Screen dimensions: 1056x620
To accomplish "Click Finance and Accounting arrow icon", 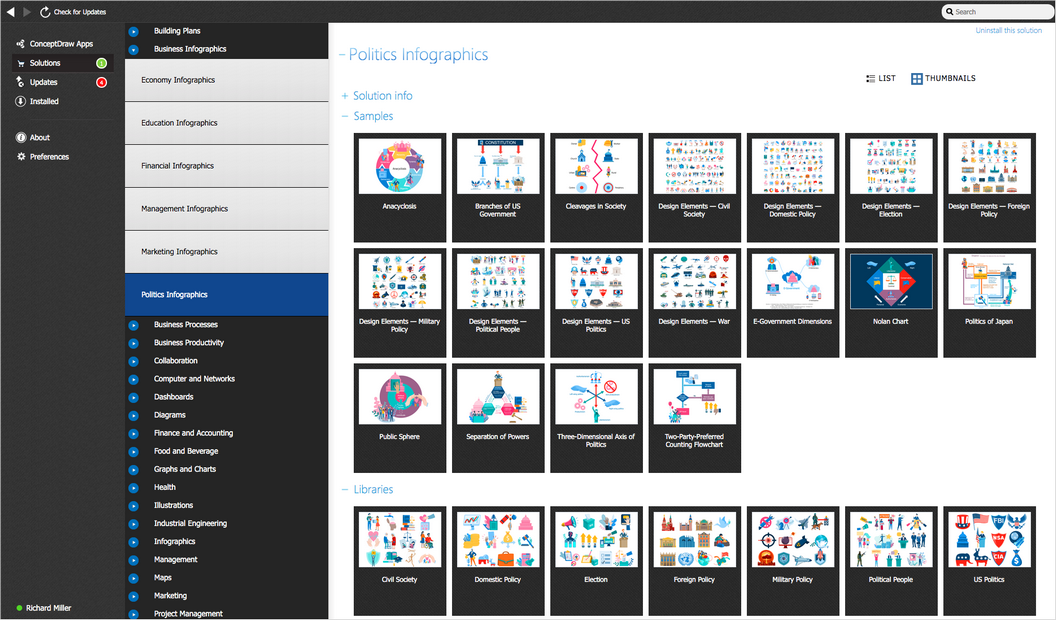I will tap(133, 434).
